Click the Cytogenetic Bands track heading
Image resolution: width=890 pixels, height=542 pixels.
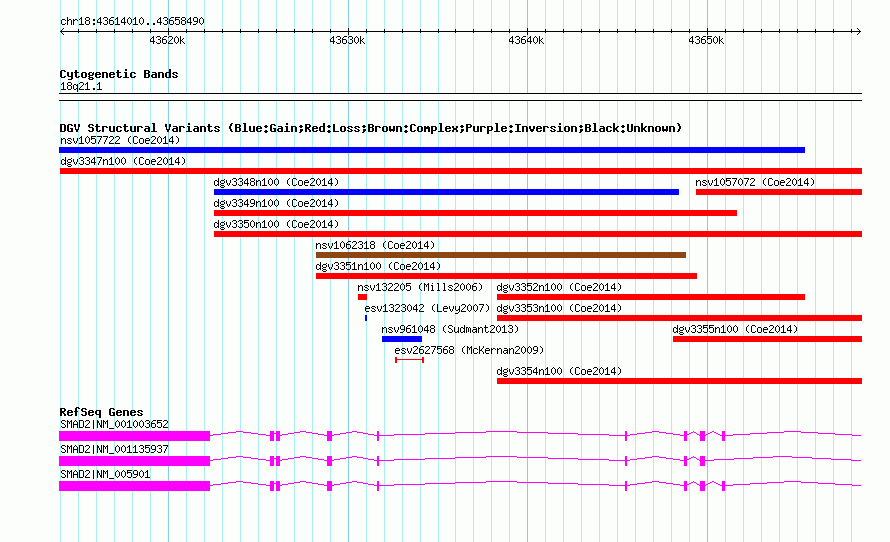tap(119, 74)
